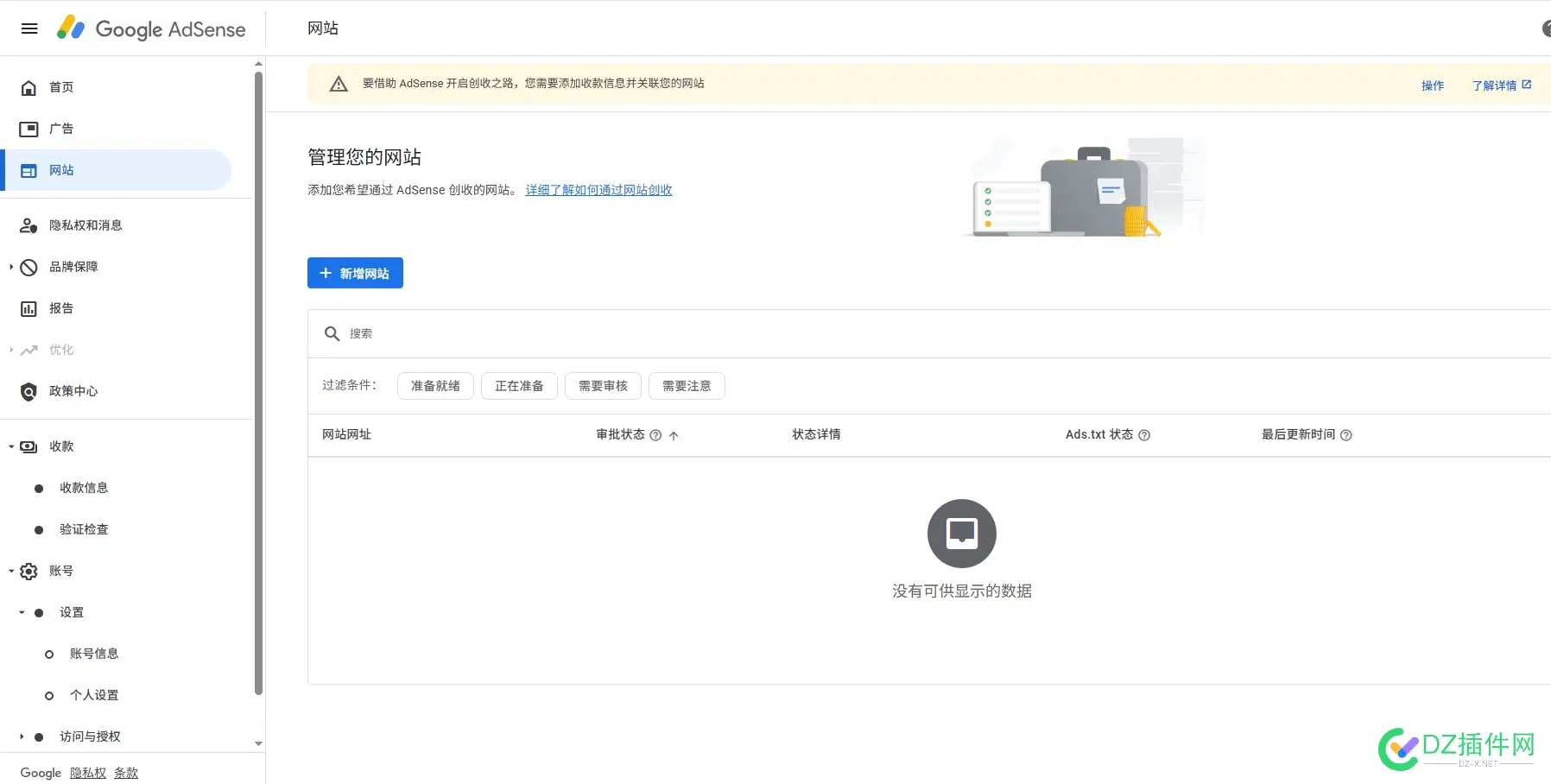
Task: Click the sidebar scroll-up arrow
Action: coord(258,64)
